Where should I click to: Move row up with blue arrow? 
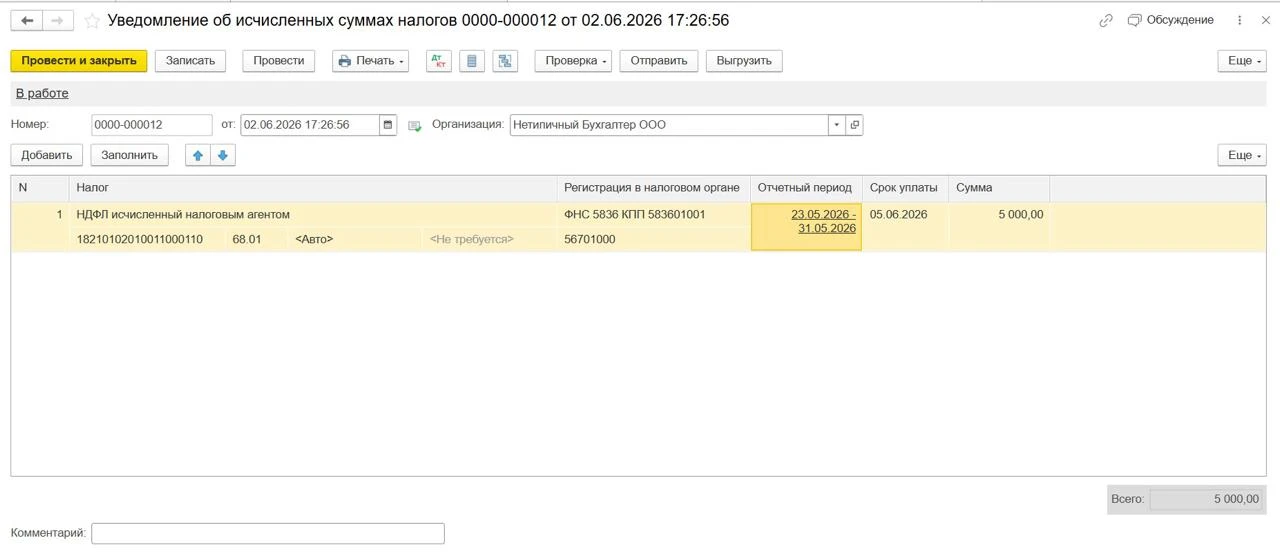[198, 155]
